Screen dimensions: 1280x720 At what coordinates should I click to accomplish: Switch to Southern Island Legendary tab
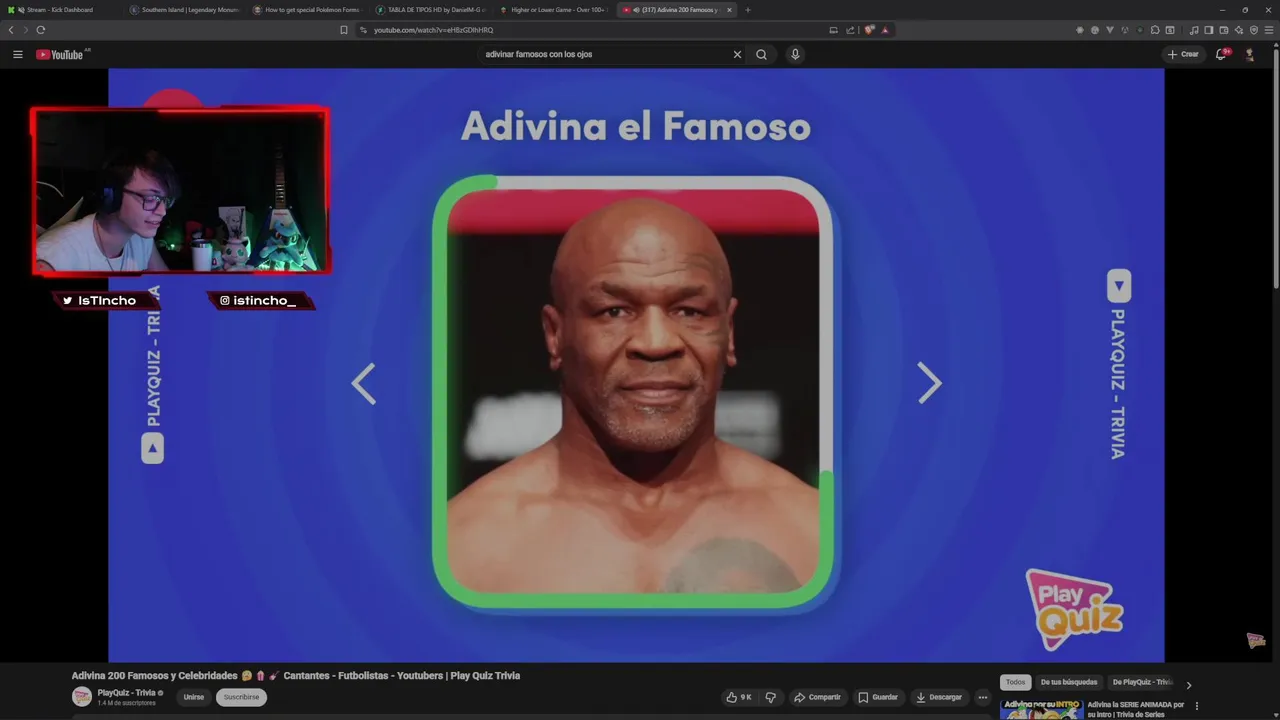point(185,10)
